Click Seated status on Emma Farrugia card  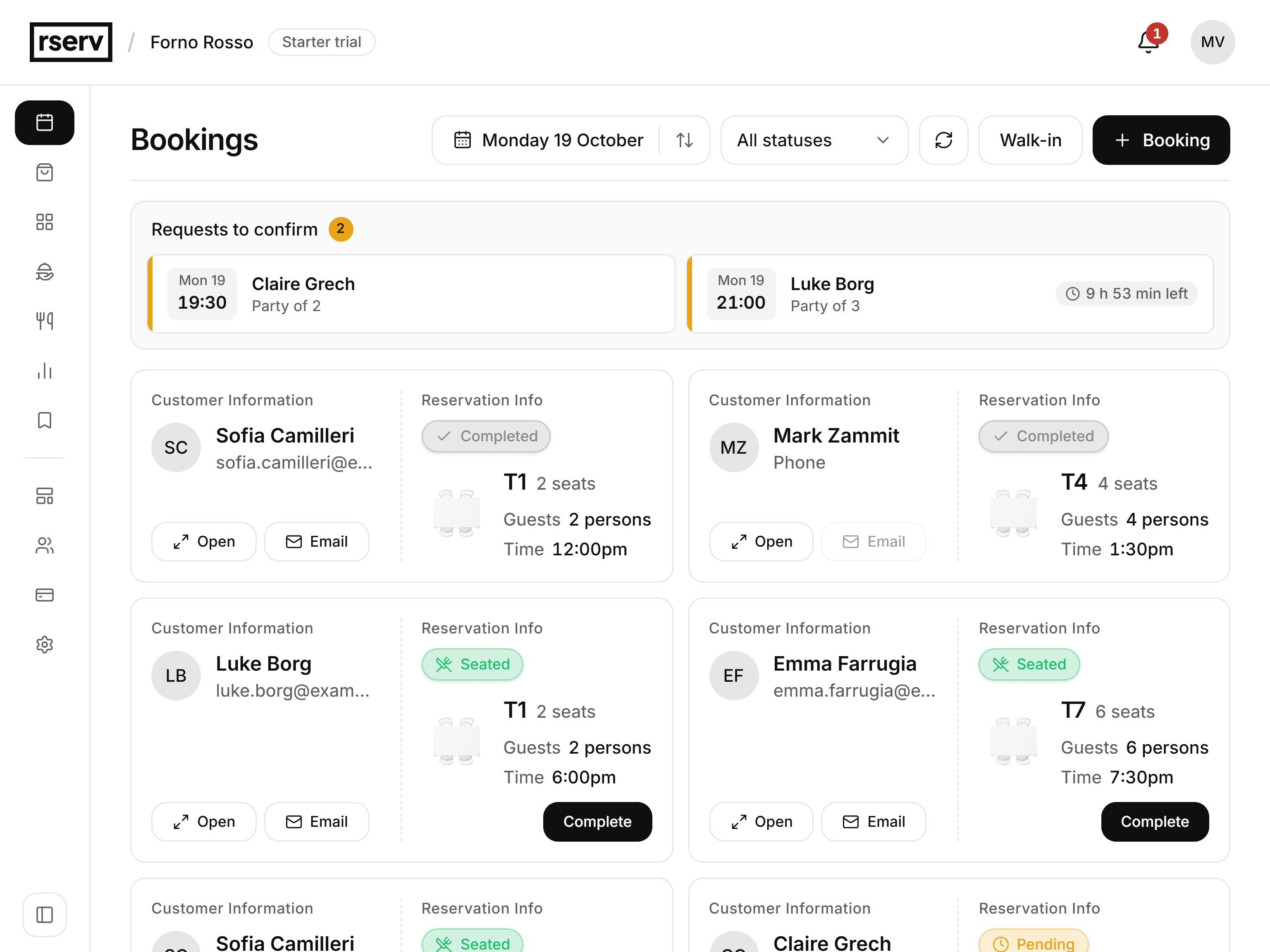[1029, 664]
